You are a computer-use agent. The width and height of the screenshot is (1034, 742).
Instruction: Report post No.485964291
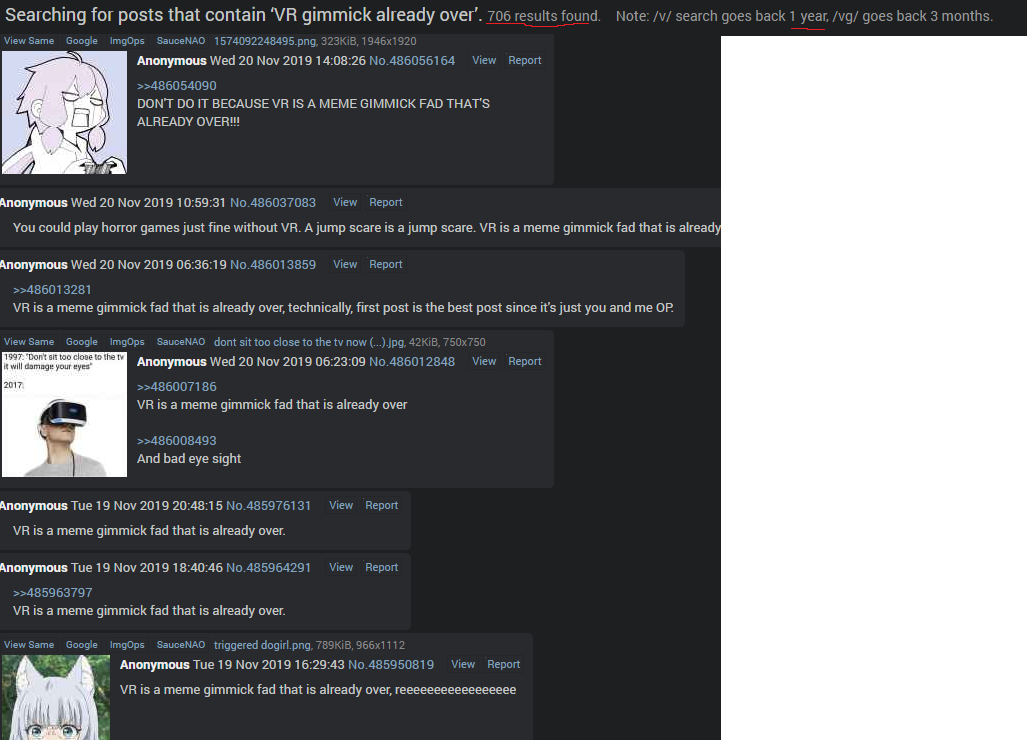(382, 568)
